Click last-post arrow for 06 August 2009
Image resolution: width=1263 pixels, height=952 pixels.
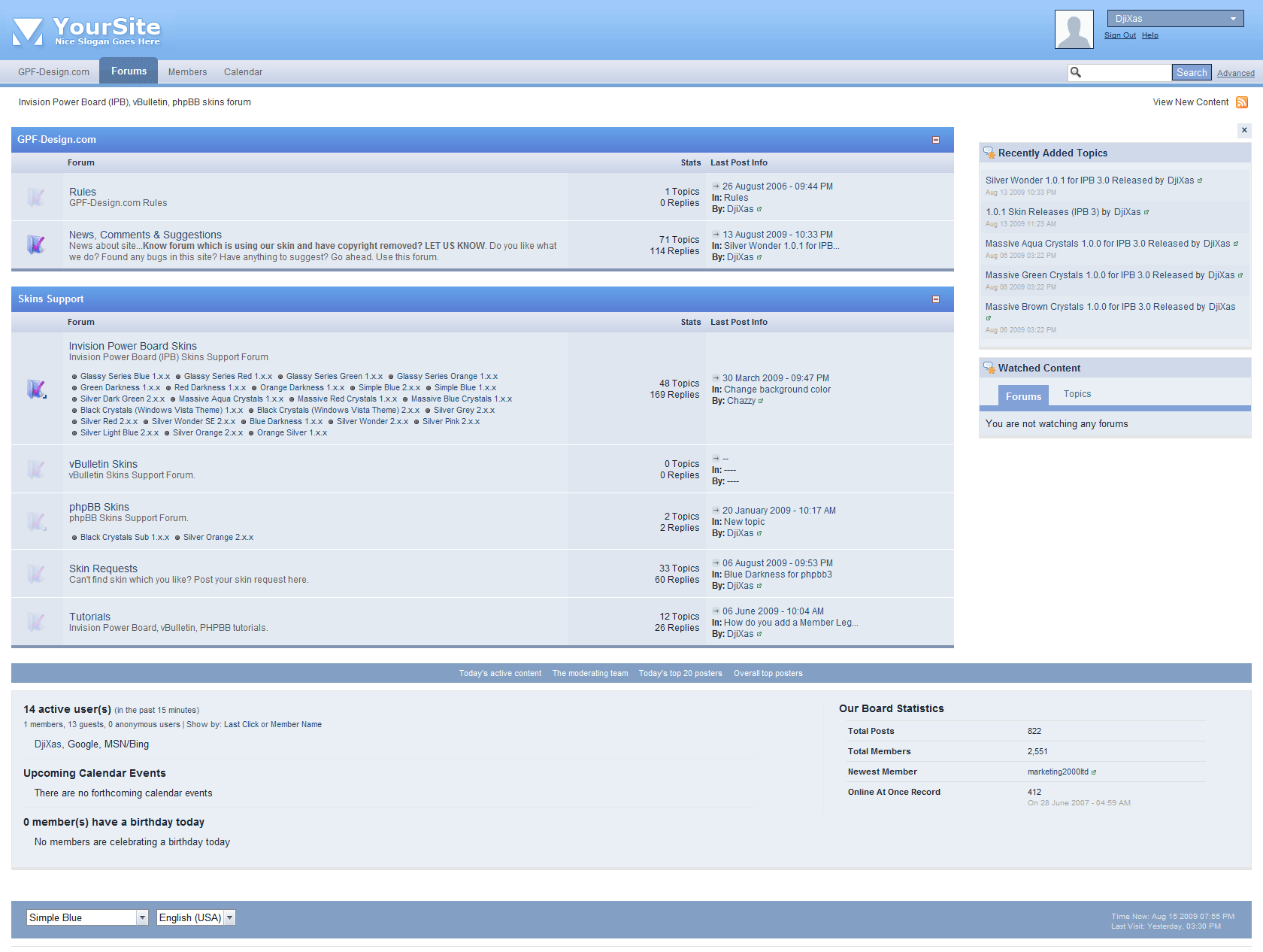pyautogui.click(x=716, y=562)
